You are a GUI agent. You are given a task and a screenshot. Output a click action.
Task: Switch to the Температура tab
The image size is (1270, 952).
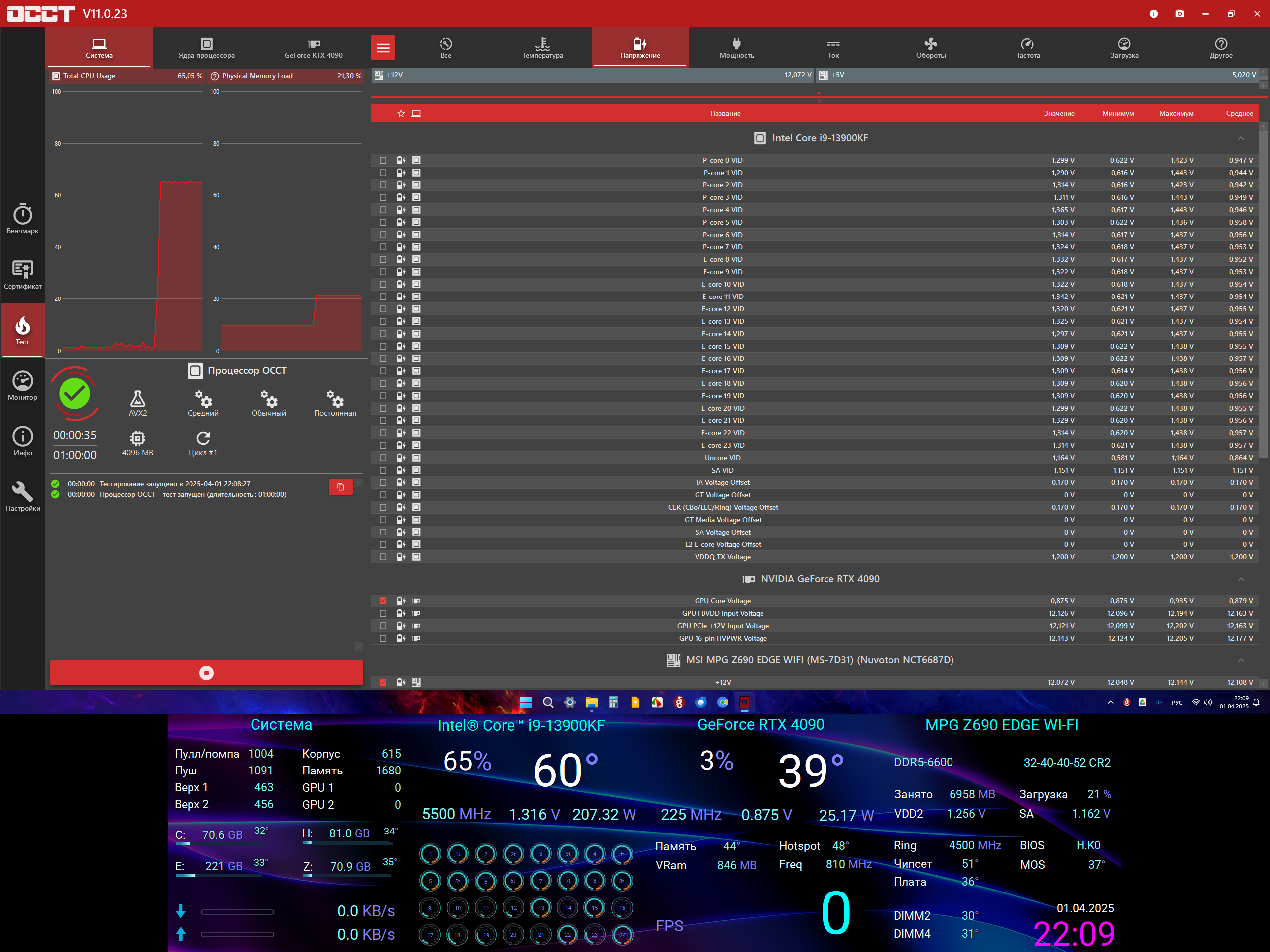pyautogui.click(x=542, y=48)
